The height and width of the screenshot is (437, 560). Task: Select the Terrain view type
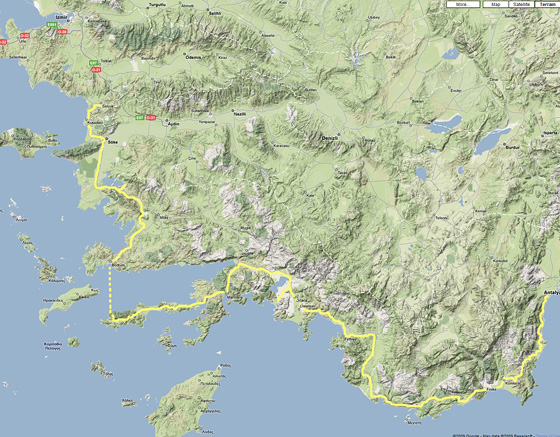point(547,5)
